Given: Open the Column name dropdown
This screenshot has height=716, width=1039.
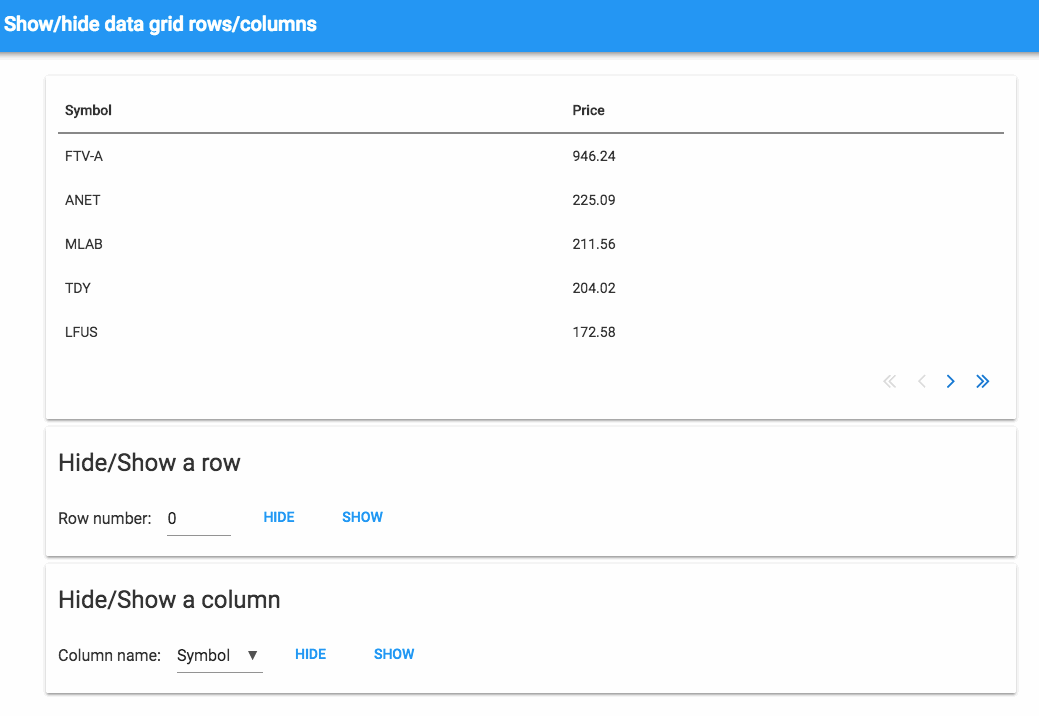Looking at the screenshot, I should [219, 656].
